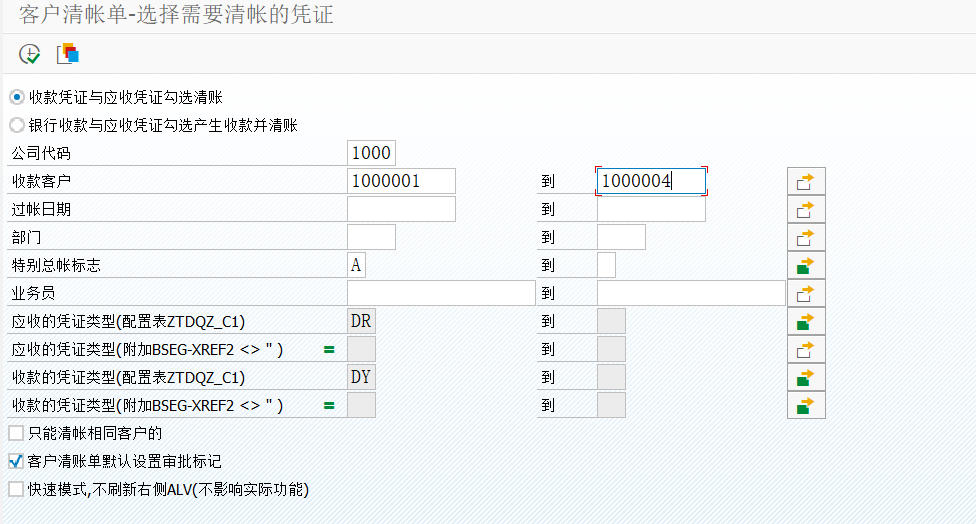Click the title 客户清帐单-选择需要清帐的凭证
This screenshot has width=976, height=524.
(x=176, y=14)
